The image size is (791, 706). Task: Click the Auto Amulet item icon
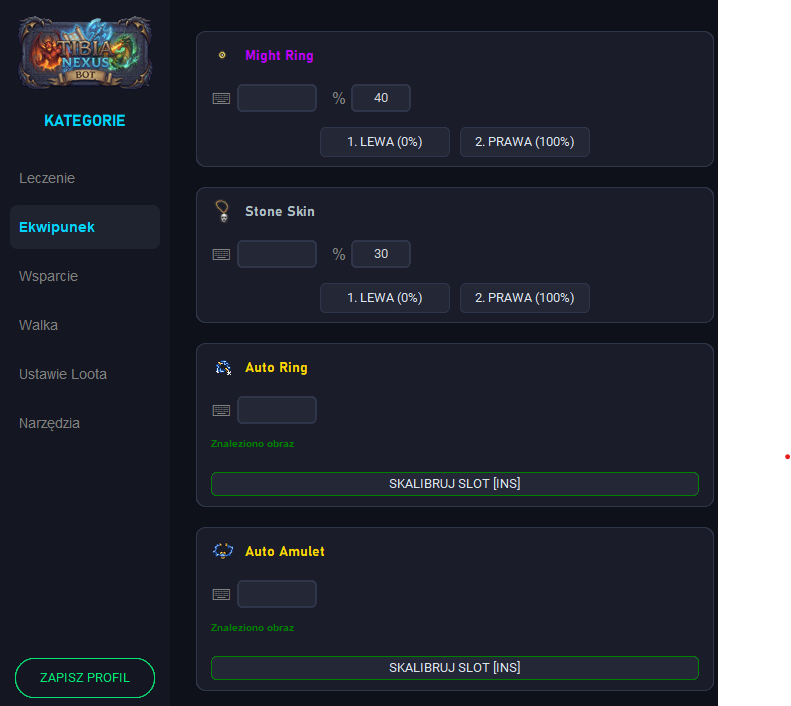[222, 551]
